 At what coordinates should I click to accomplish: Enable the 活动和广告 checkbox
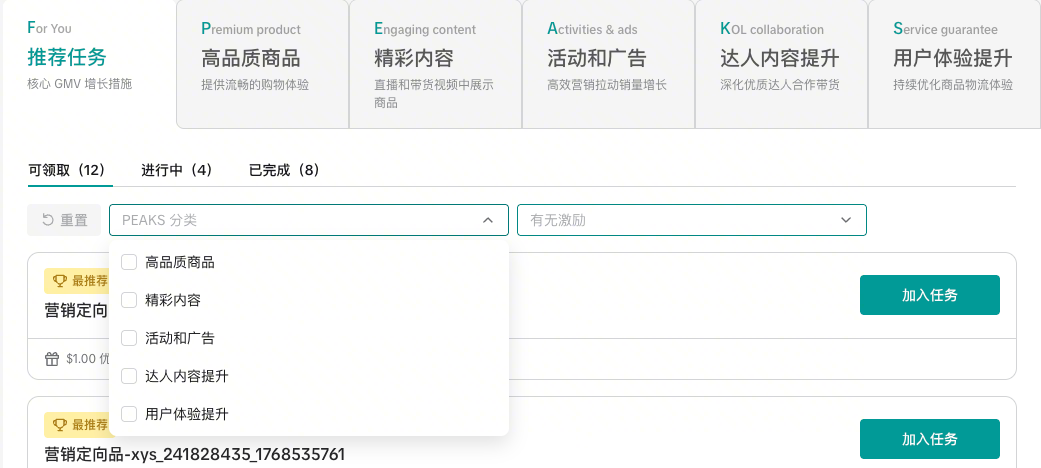tap(129, 338)
